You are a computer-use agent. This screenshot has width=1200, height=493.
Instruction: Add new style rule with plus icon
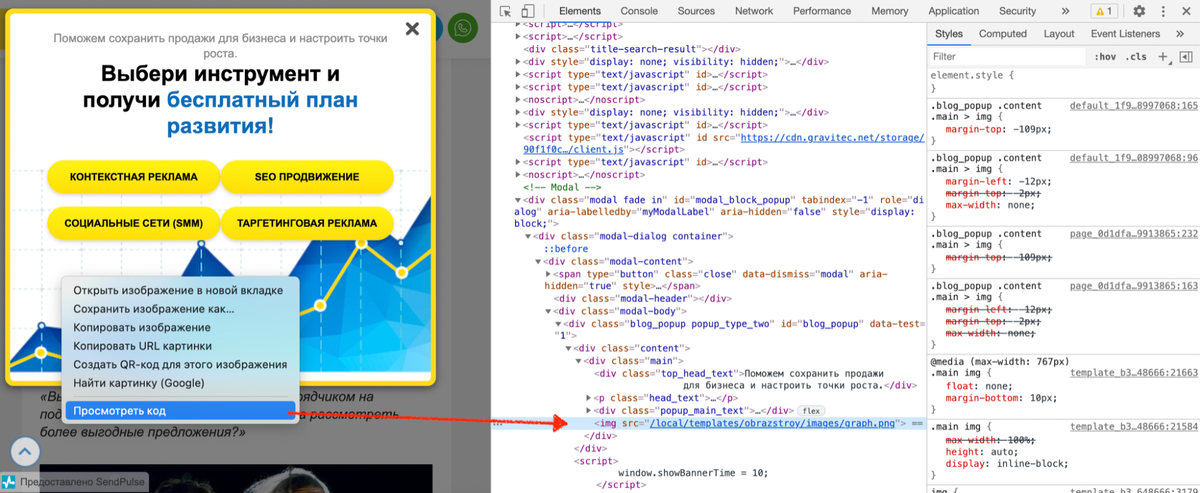coord(1163,57)
